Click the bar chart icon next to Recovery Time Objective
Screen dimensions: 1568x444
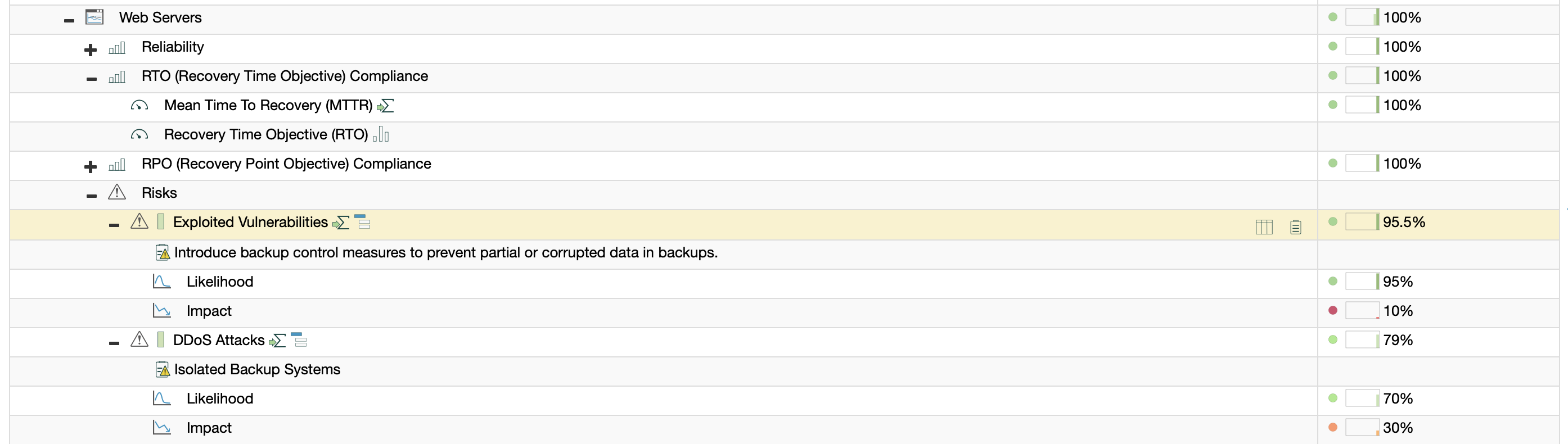pos(381,134)
